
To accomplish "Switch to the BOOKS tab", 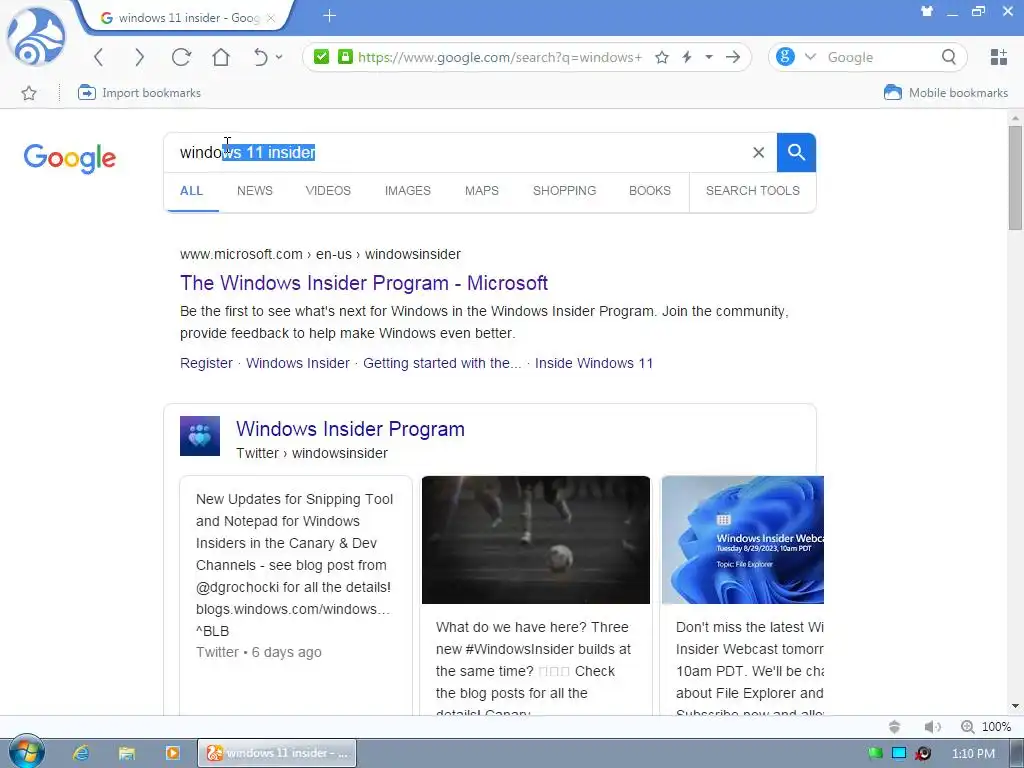I will pyautogui.click(x=650, y=191).
